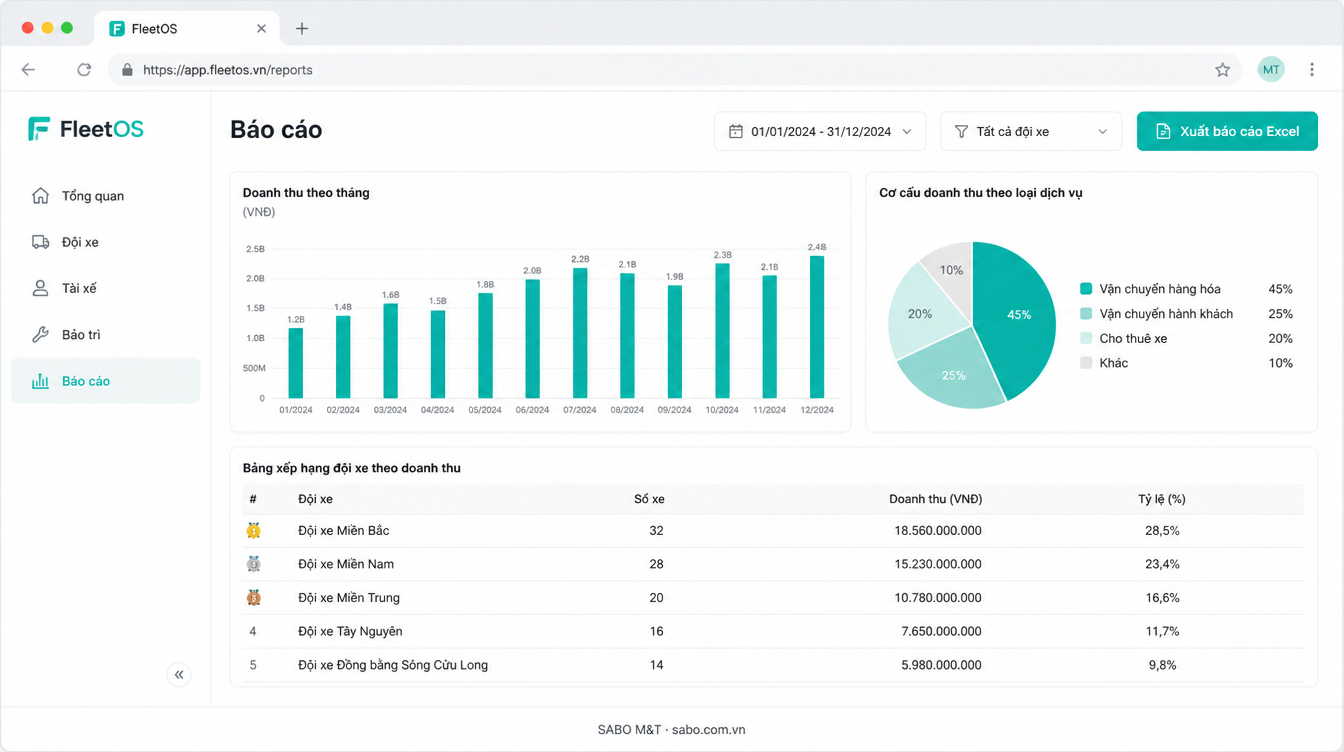Click the silver medal for Đội xe Miền Nam
Screen dimensions: 1344x752
coord(254,564)
